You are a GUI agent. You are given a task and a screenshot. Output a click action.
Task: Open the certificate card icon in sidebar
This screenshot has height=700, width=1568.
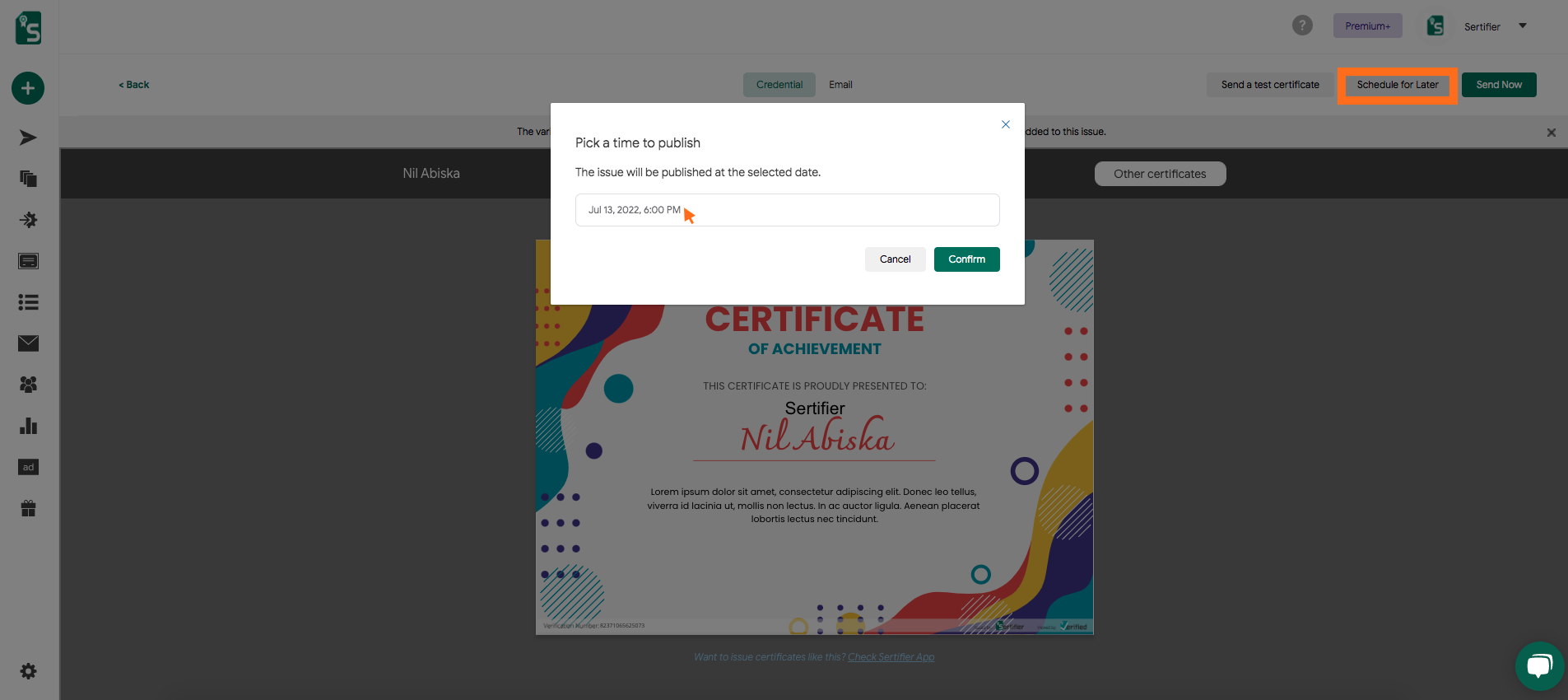tap(28, 261)
